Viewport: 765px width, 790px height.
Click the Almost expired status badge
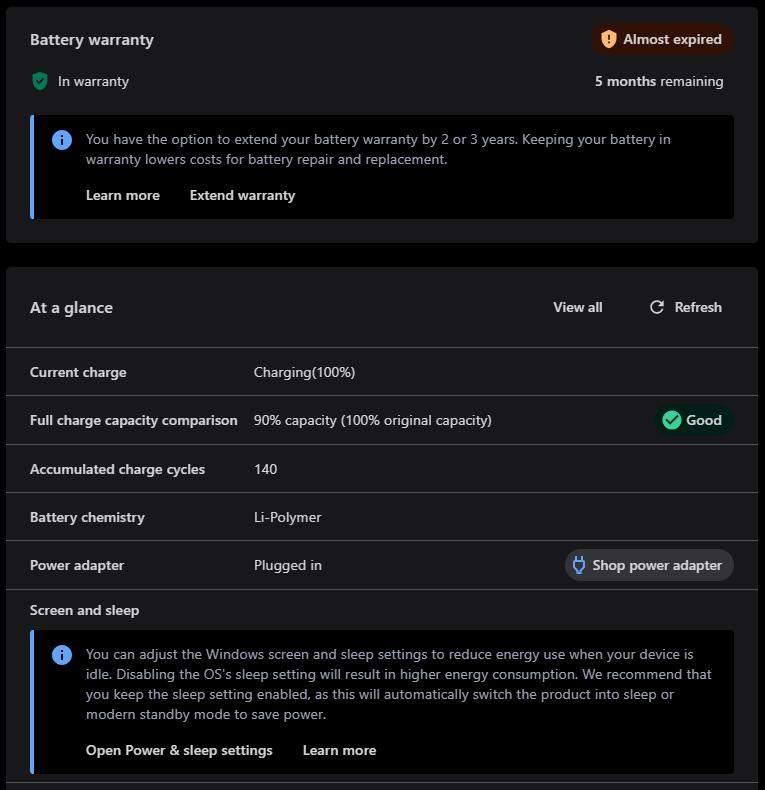click(x=662, y=39)
